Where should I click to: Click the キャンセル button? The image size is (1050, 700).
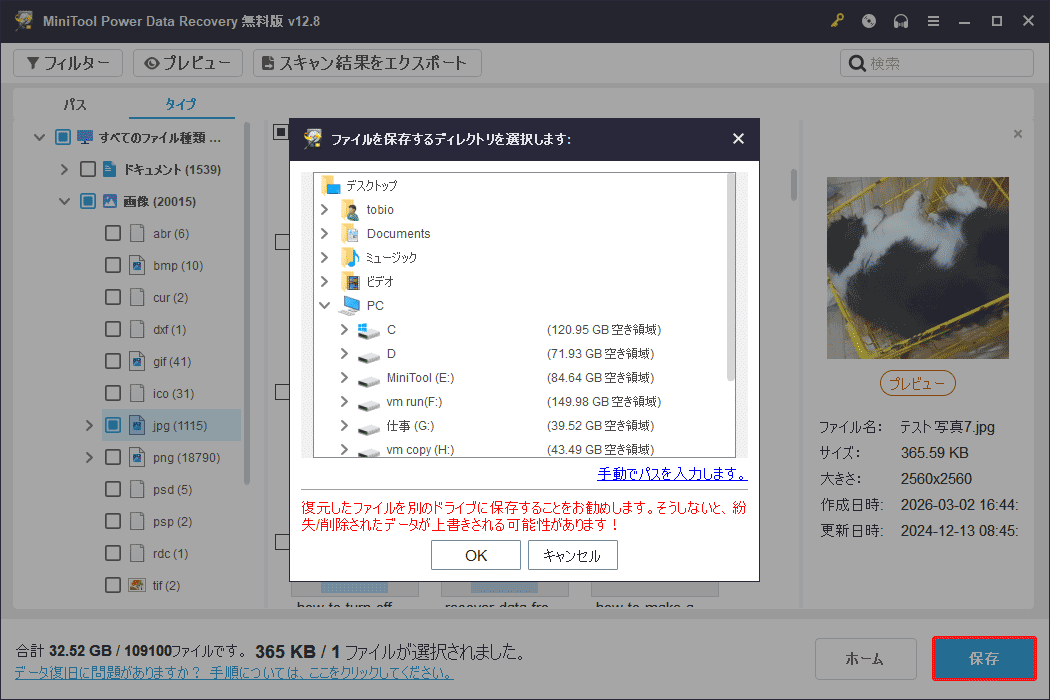coord(573,555)
